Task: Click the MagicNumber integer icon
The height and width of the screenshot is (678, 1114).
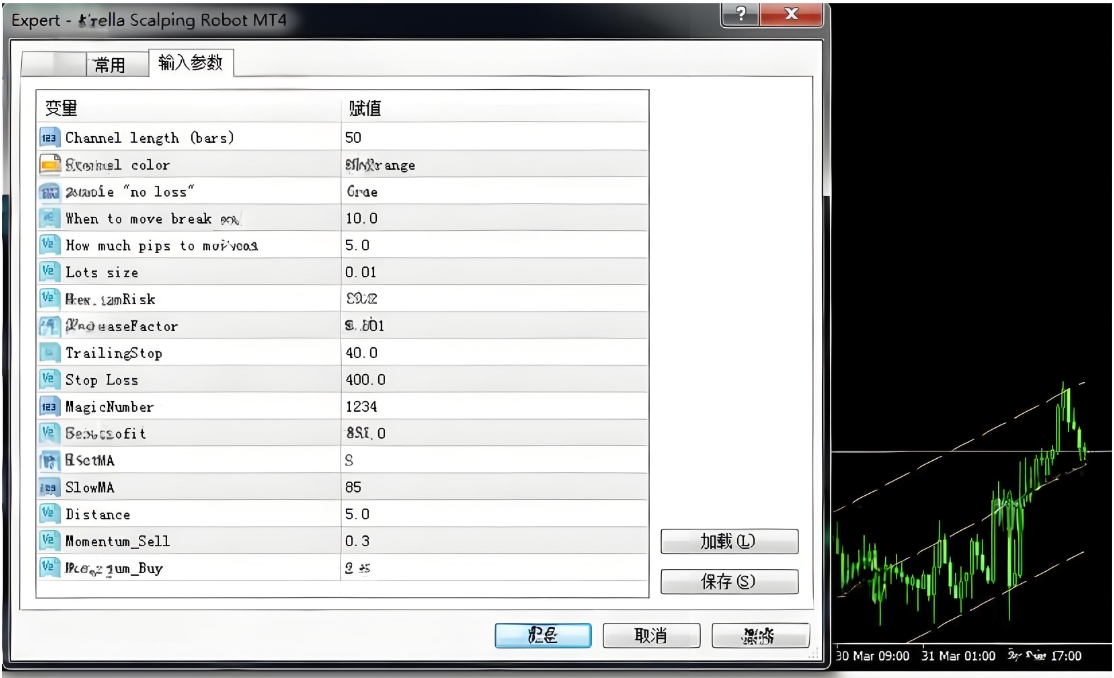Action: (48, 407)
